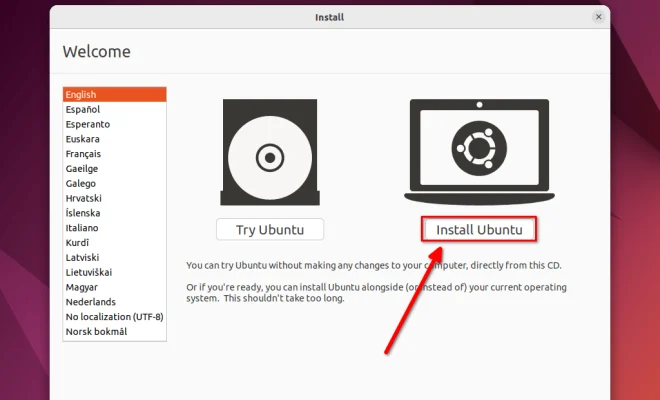Image resolution: width=660 pixels, height=400 pixels.
Task: Select Norsk bokmål in the language list
Action: pos(114,331)
